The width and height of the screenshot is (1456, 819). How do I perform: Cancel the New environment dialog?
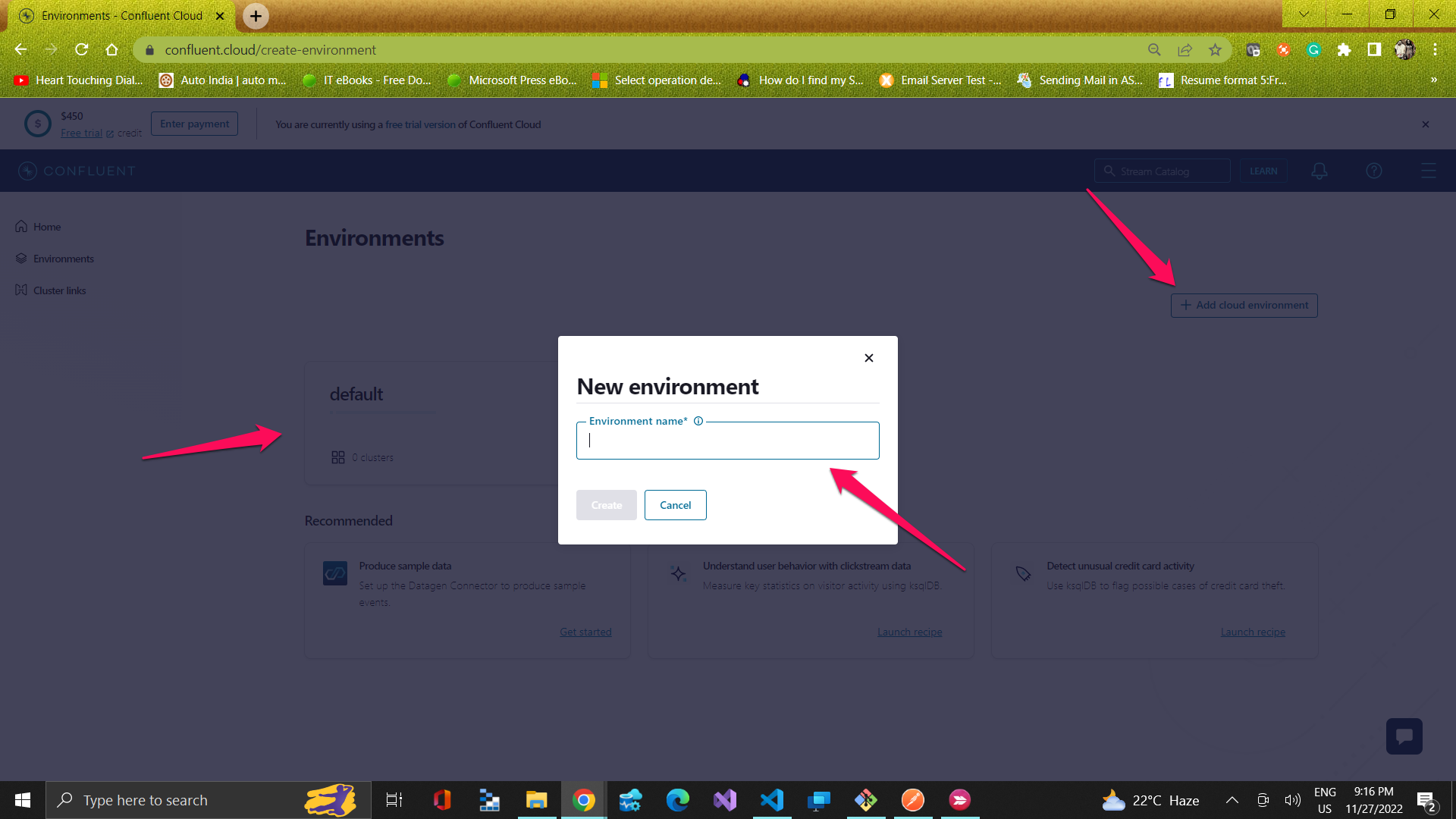(x=675, y=505)
